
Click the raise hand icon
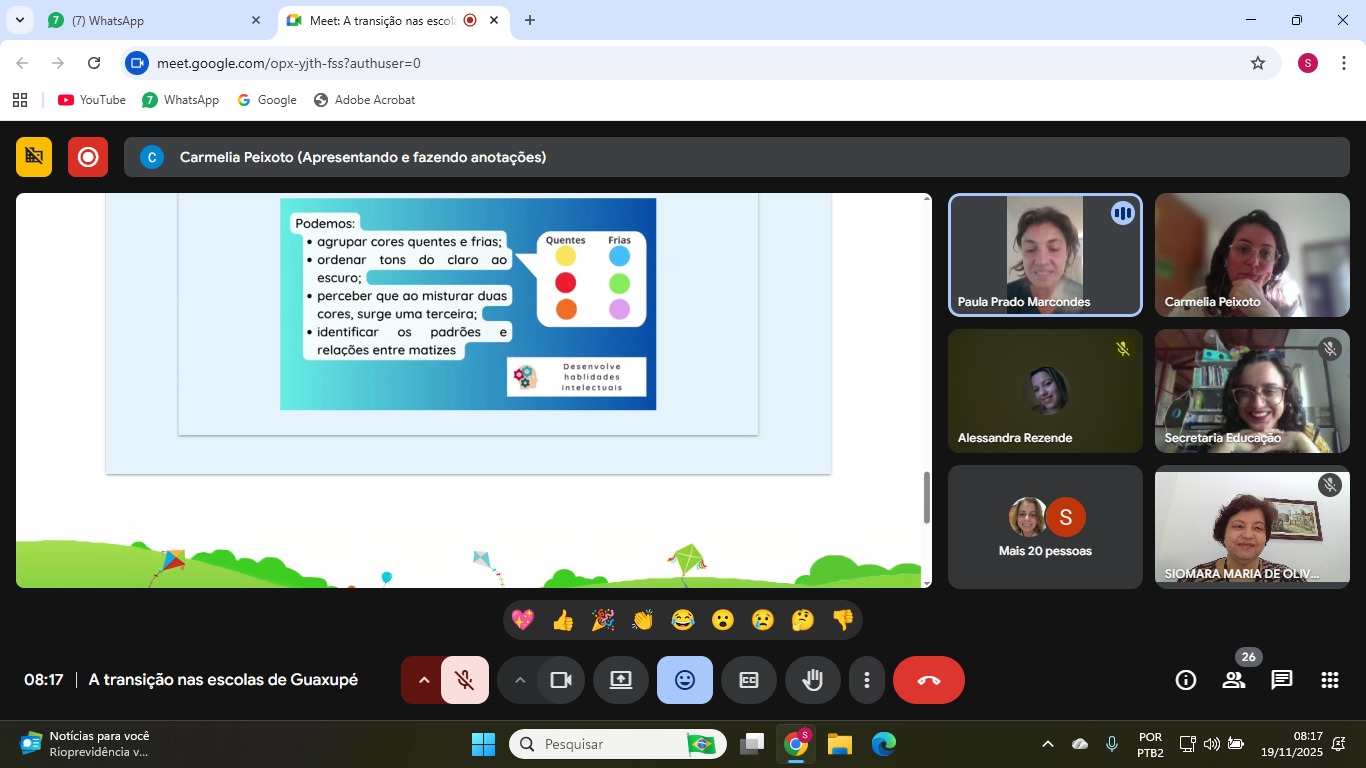(812, 680)
